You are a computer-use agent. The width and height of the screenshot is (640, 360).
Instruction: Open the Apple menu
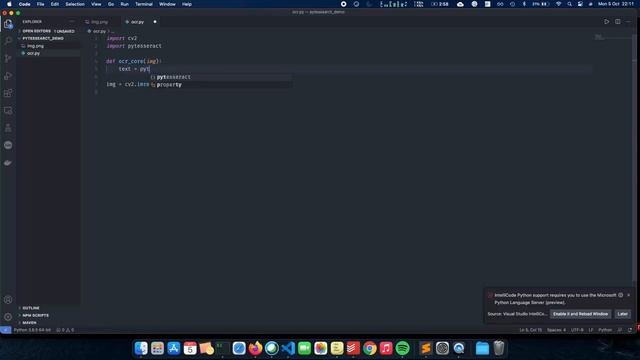(9, 4)
